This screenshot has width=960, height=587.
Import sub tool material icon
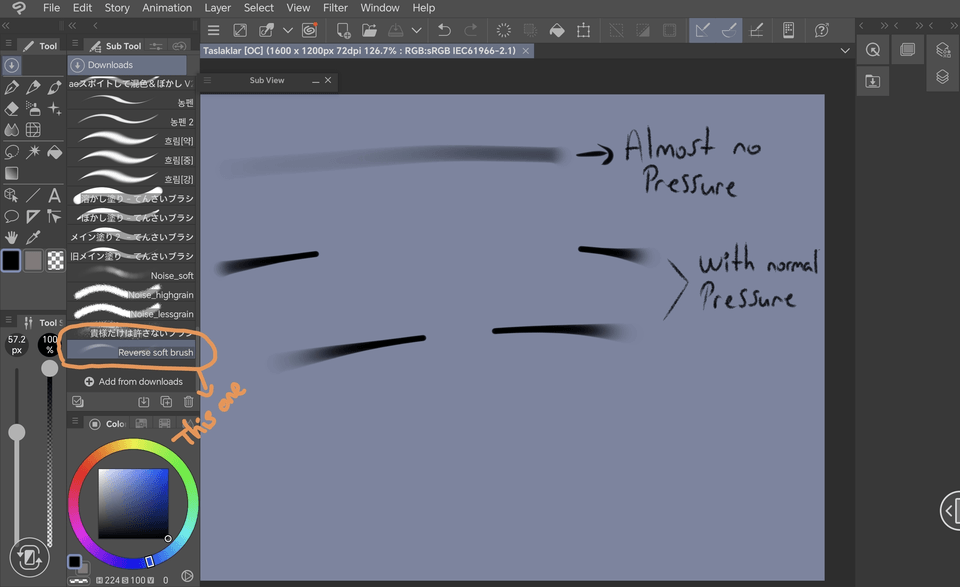click(143, 402)
